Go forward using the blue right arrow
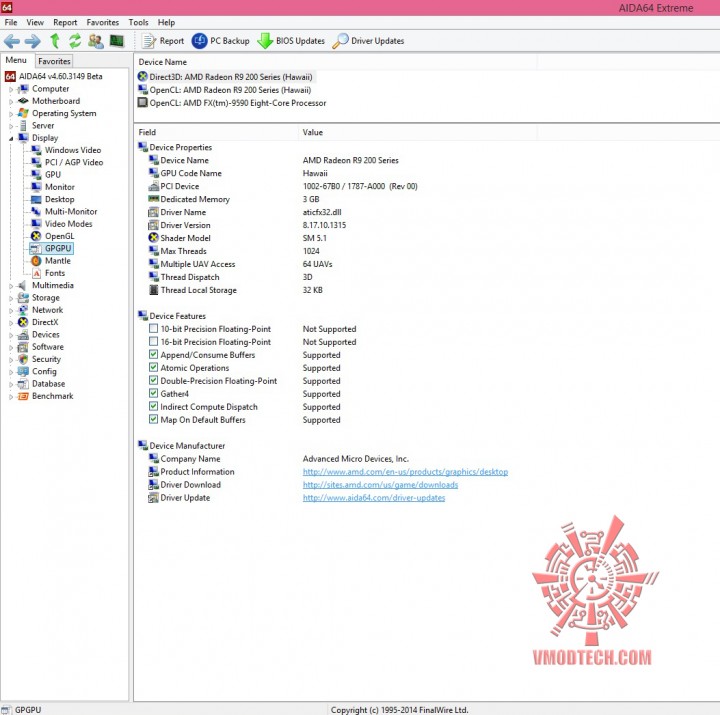 32,41
